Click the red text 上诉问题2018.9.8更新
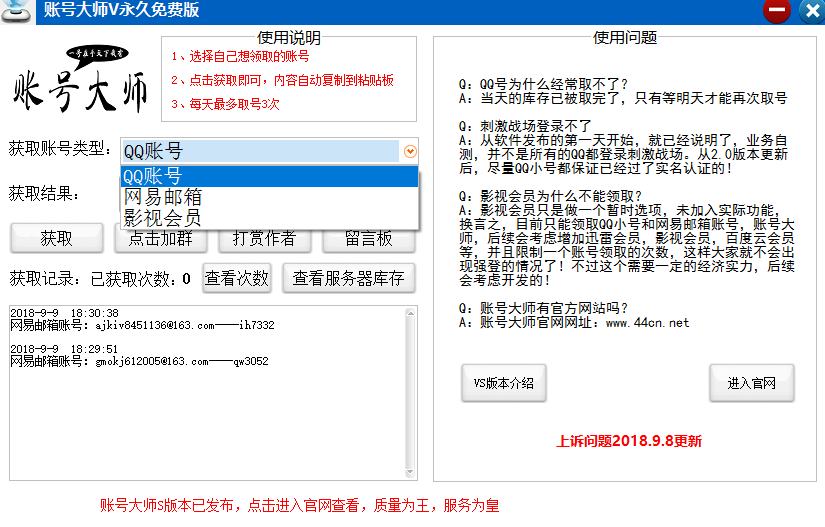 629,441
